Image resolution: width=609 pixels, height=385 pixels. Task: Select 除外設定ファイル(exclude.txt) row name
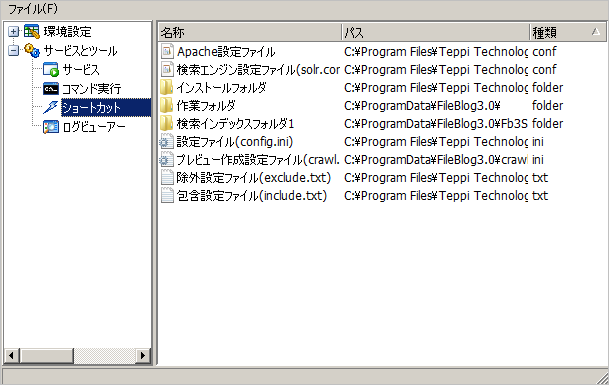tap(254, 178)
